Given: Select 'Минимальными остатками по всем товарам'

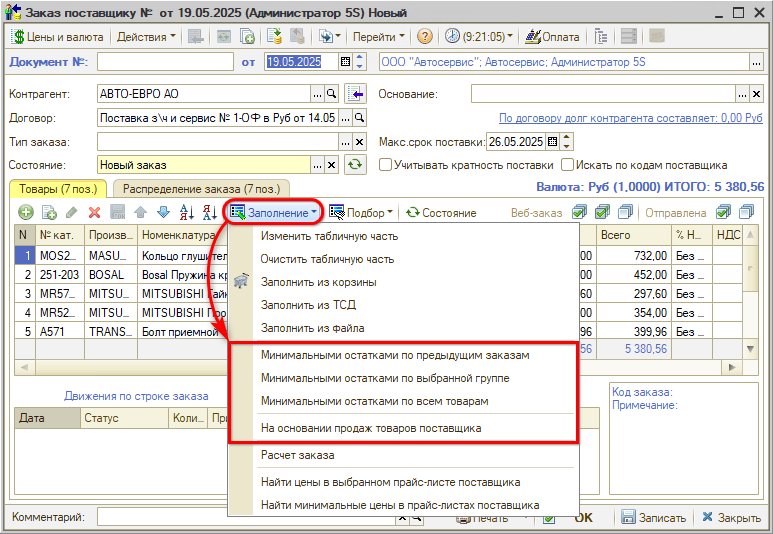Looking at the screenshot, I should point(374,401).
